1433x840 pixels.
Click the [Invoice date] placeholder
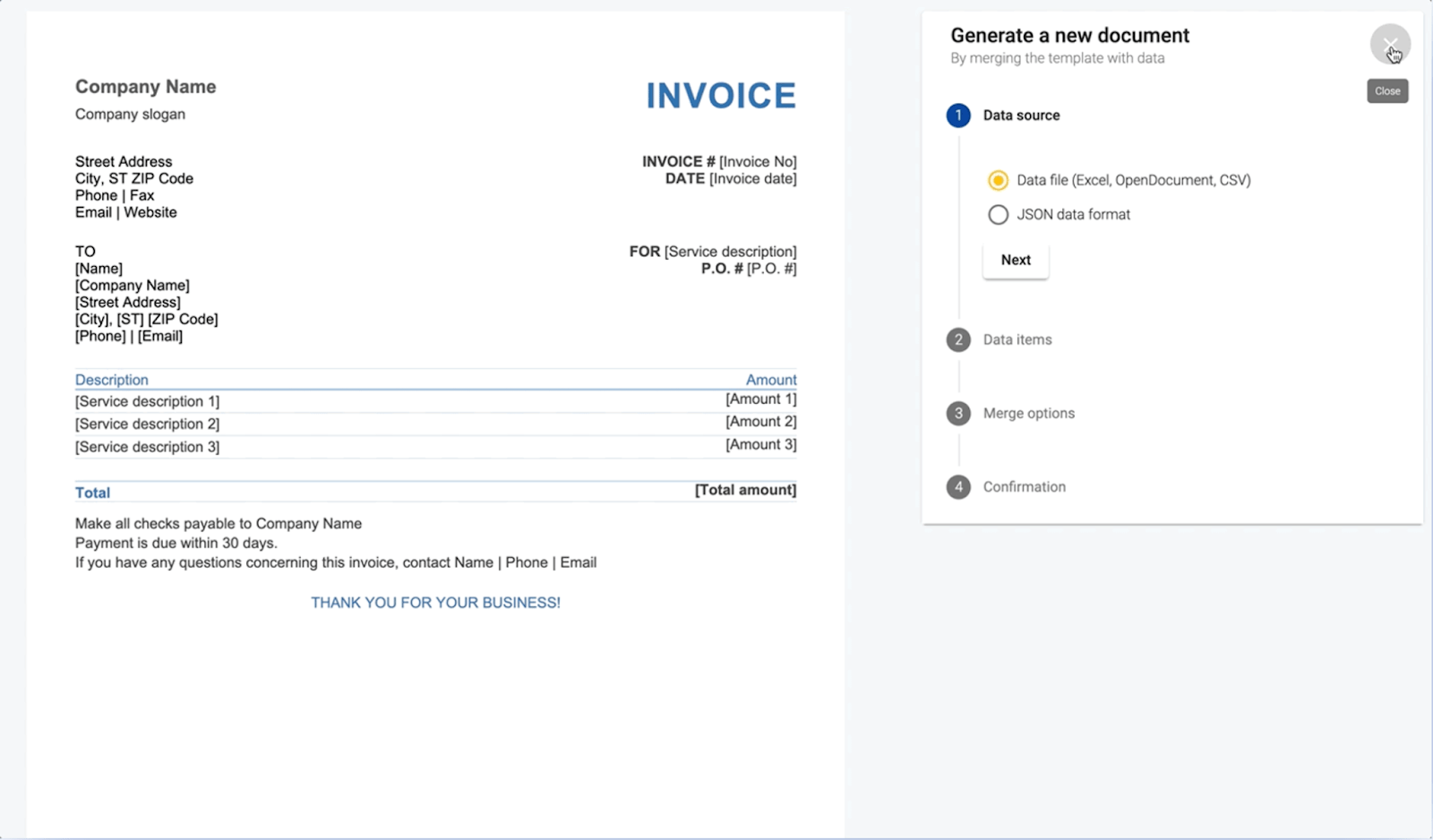(752, 179)
